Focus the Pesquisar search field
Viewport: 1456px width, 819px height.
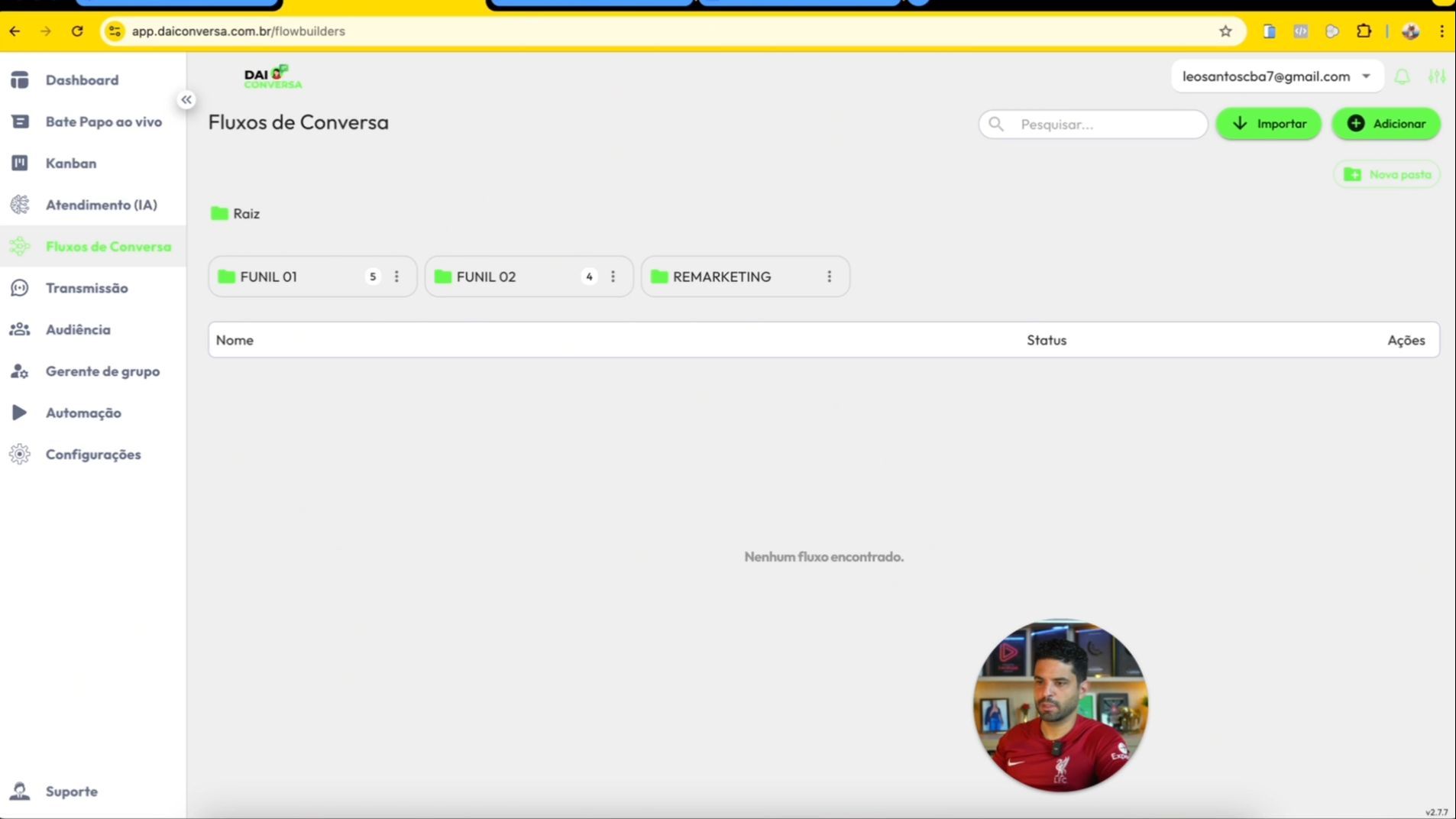[x=1092, y=124]
